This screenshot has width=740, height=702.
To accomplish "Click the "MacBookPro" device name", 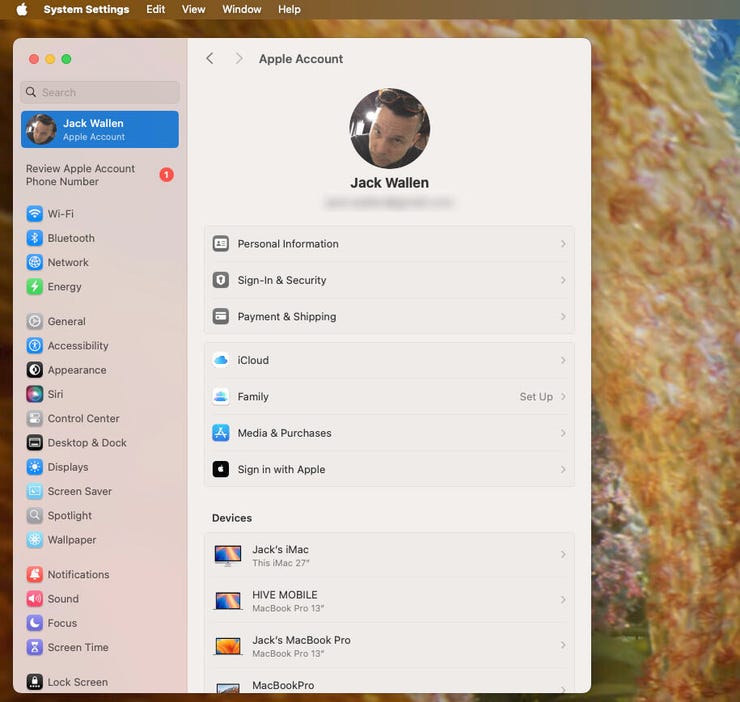I will pyautogui.click(x=283, y=685).
